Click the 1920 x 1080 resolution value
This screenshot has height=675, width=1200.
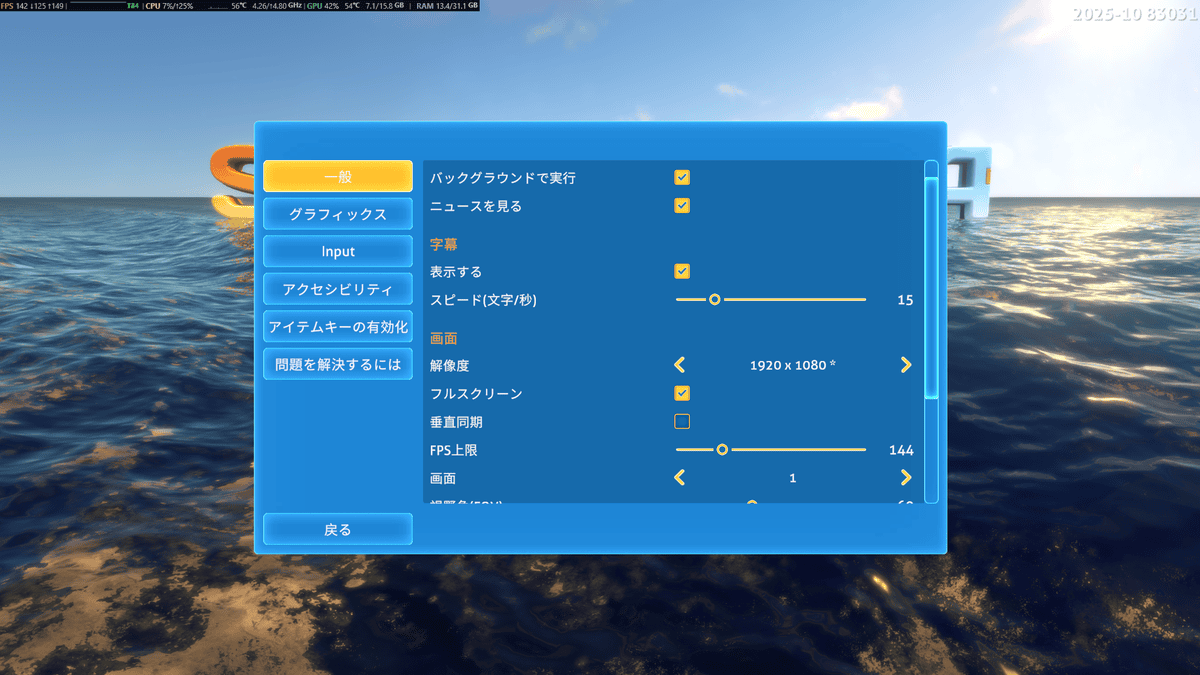point(793,365)
